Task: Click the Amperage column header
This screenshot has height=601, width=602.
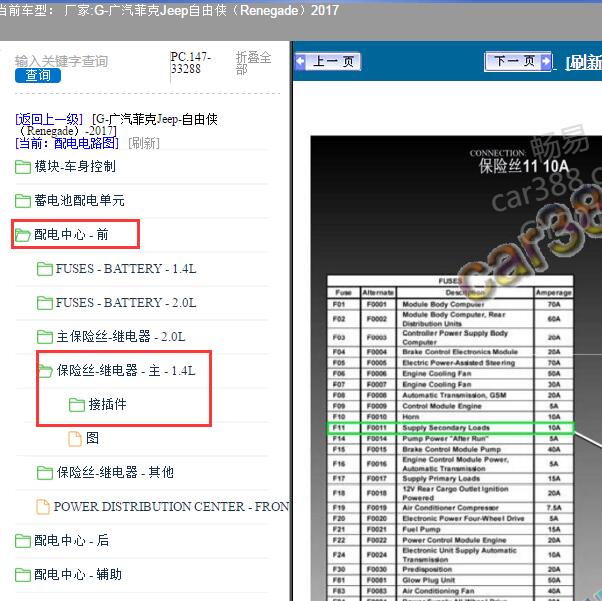Action: (x=554, y=293)
